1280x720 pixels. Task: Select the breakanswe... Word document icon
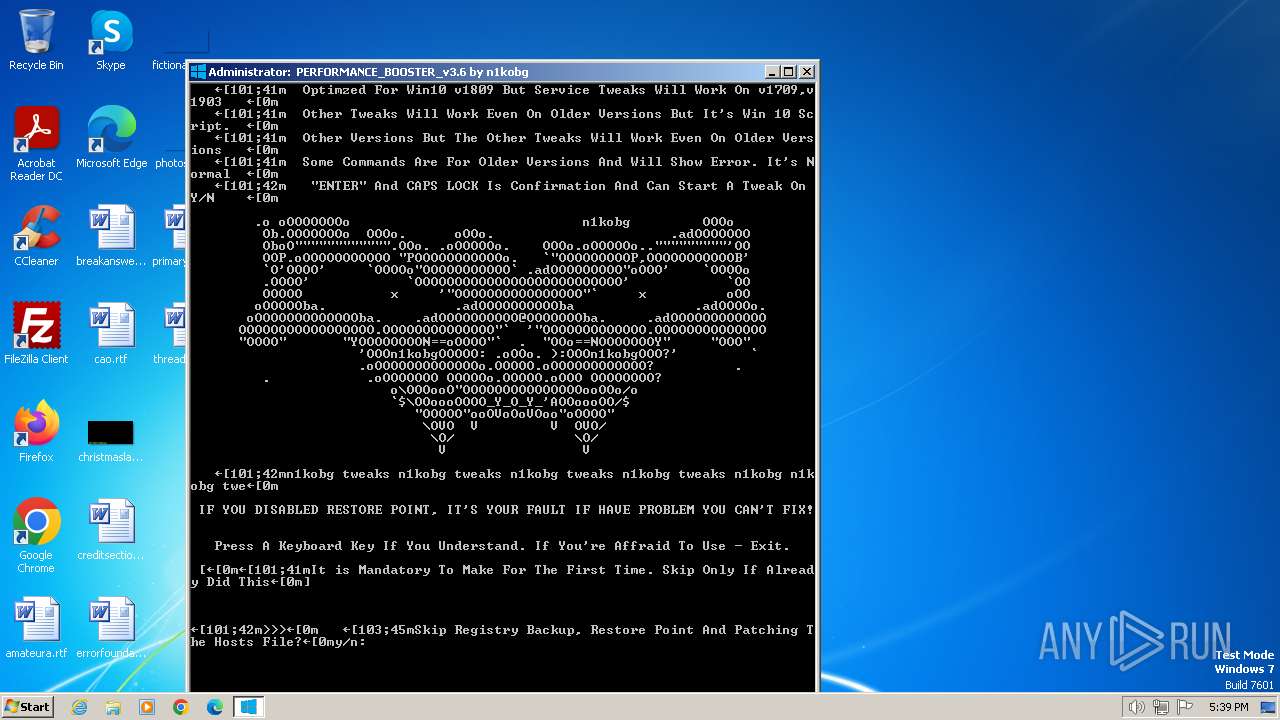click(x=111, y=236)
